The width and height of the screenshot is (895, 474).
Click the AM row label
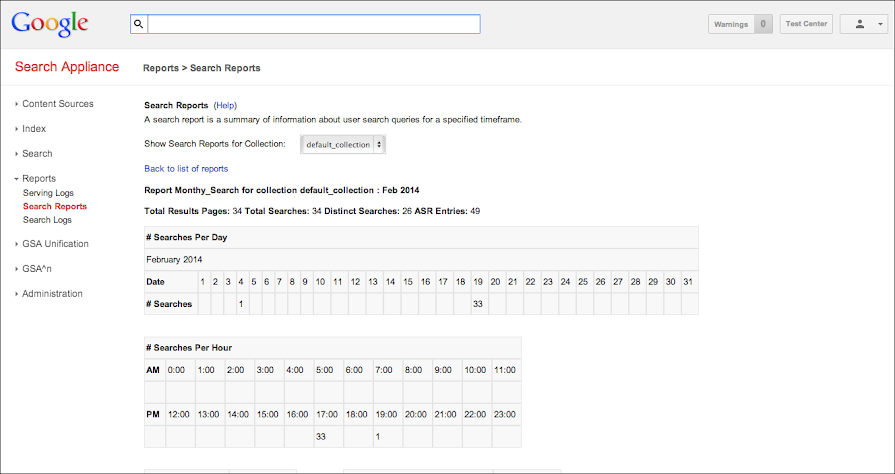click(x=153, y=370)
